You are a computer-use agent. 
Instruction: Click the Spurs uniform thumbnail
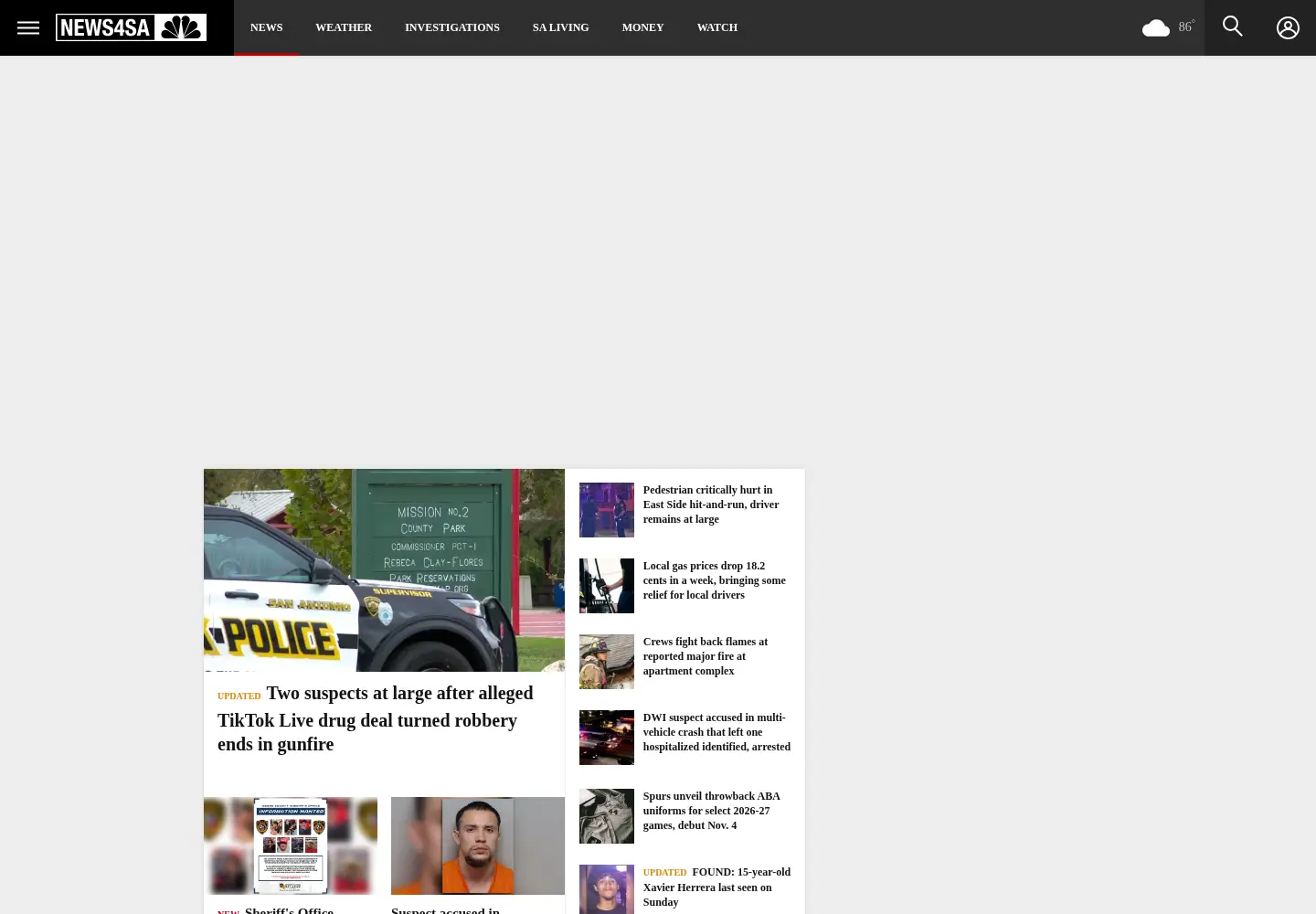(x=607, y=816)
